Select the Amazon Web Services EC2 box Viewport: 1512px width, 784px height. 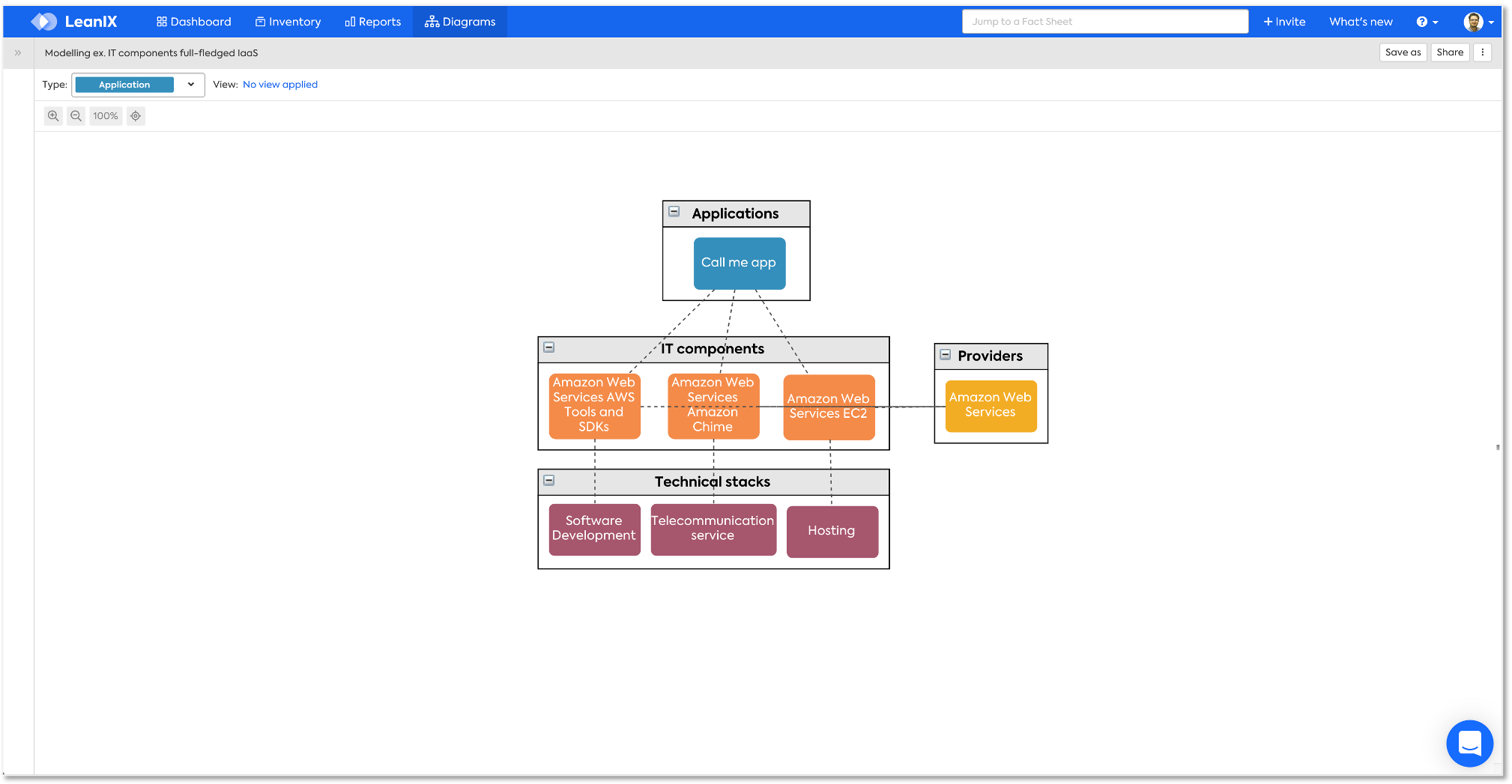[829, 407]
